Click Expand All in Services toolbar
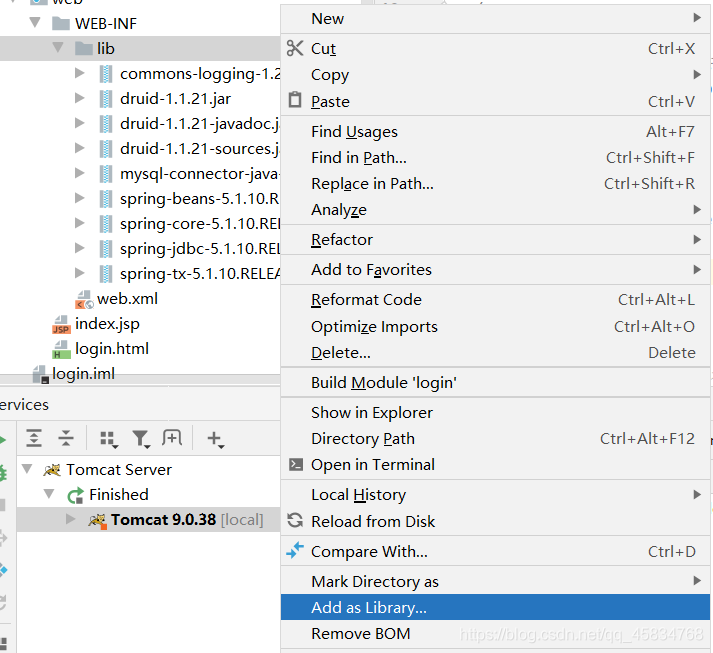This screenshot has height=653, width=713. (34, 438)
